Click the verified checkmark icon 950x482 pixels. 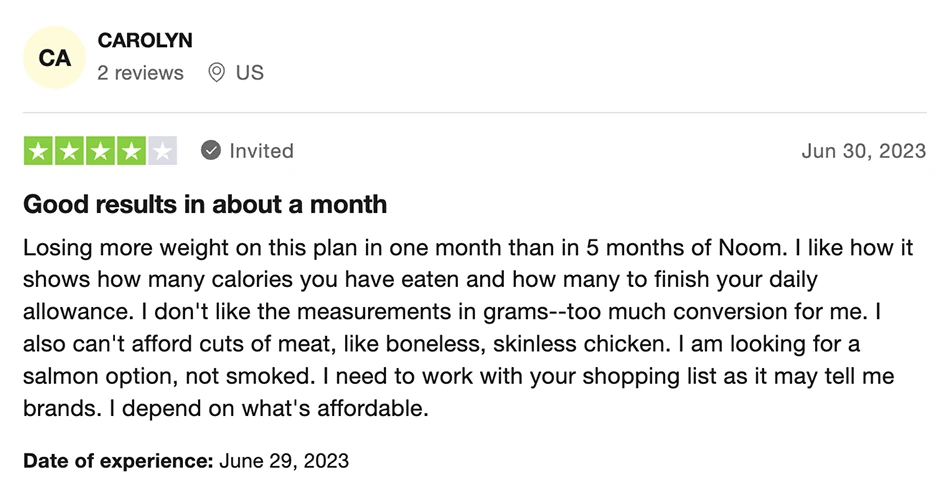coord(211,151)
